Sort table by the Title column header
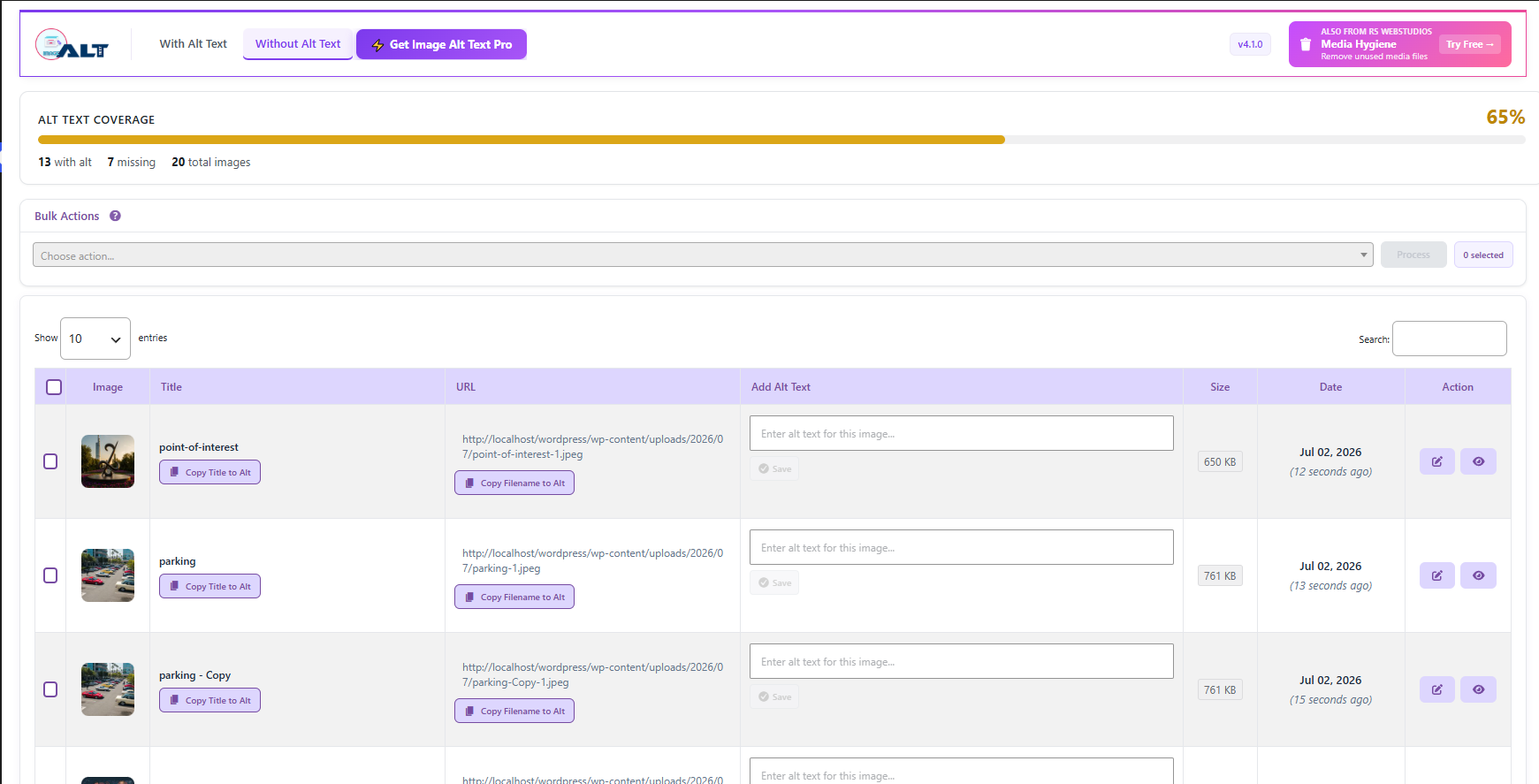 coord(297,387)
